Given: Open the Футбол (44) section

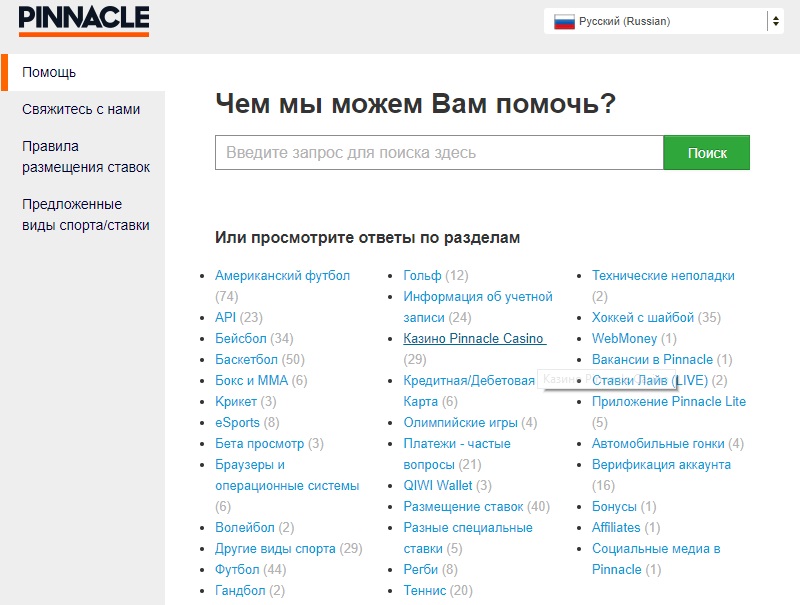Looking at the screenshot, I should click(237, 569).
